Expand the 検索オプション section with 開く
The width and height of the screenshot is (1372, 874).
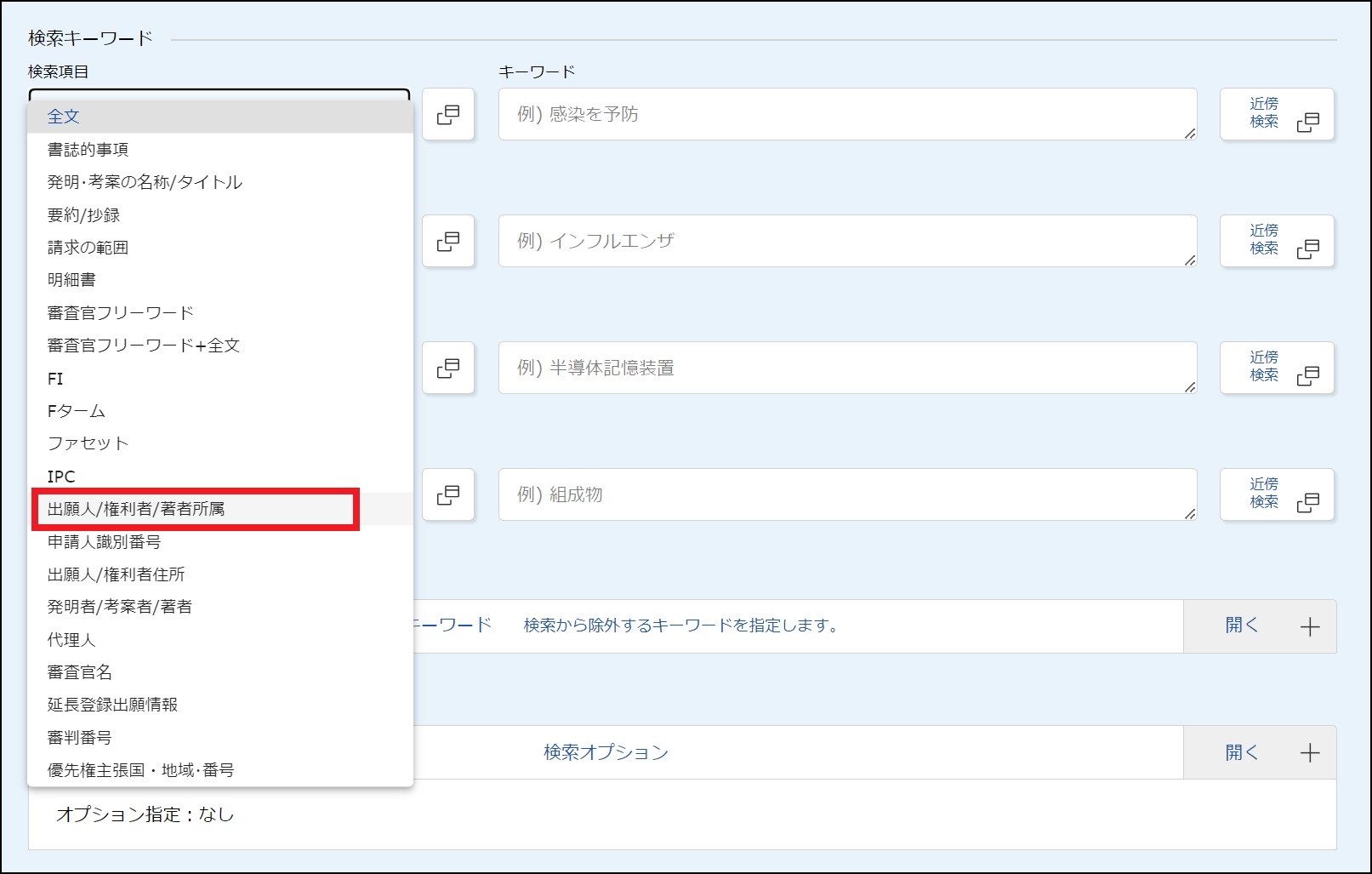coord(1259,752)
